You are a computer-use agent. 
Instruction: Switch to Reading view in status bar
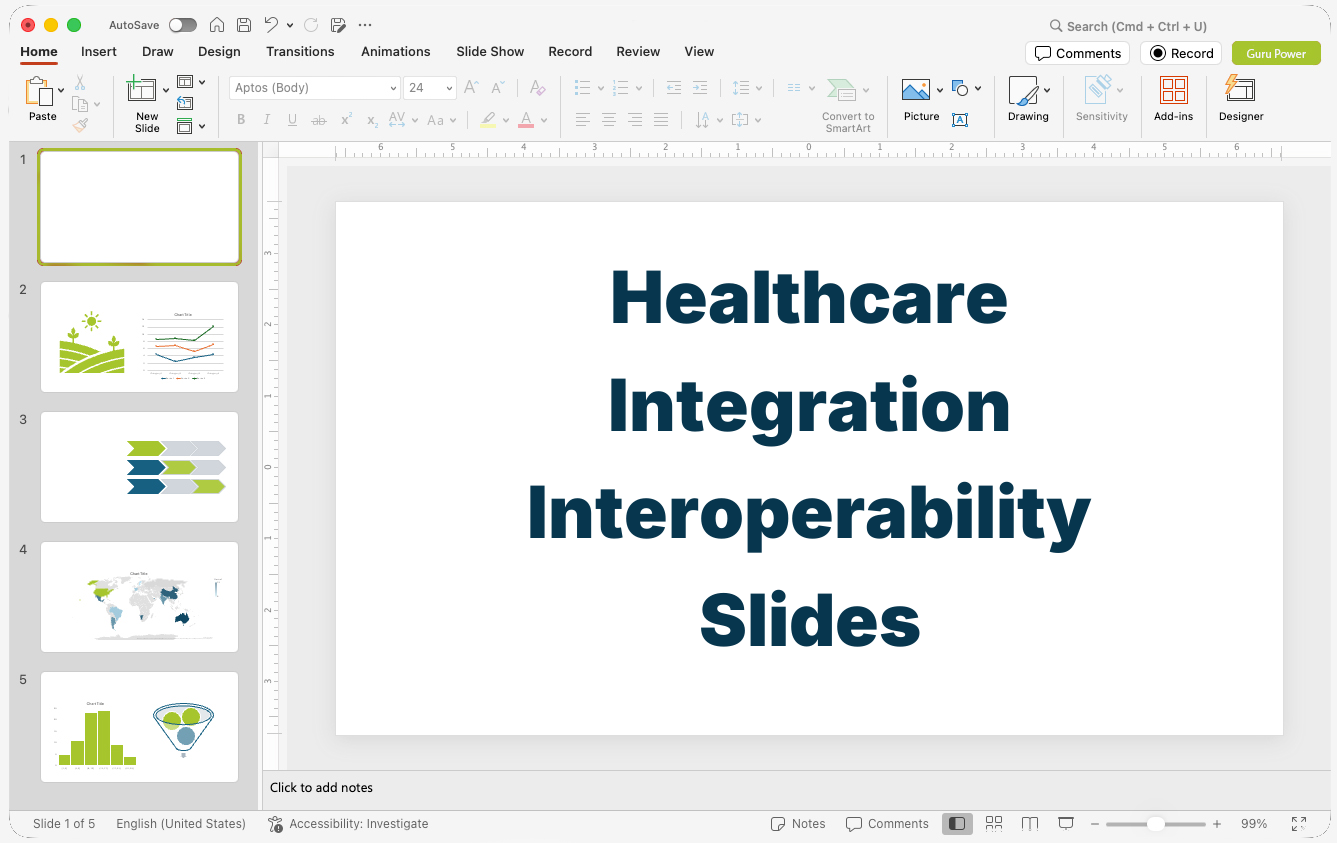coord(1030,824)
